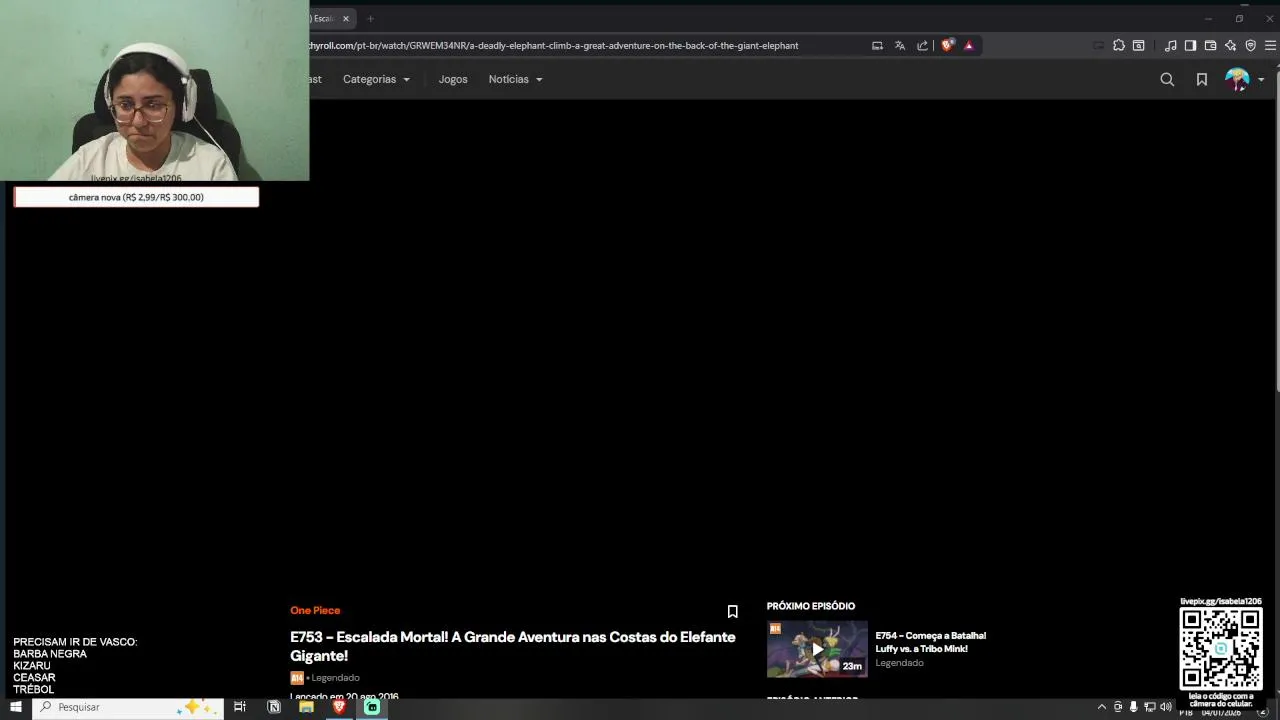The width and height of the screenshot is (1280, 720).
Task: Open the notification center icon
Action: (x=1262, y=711)
